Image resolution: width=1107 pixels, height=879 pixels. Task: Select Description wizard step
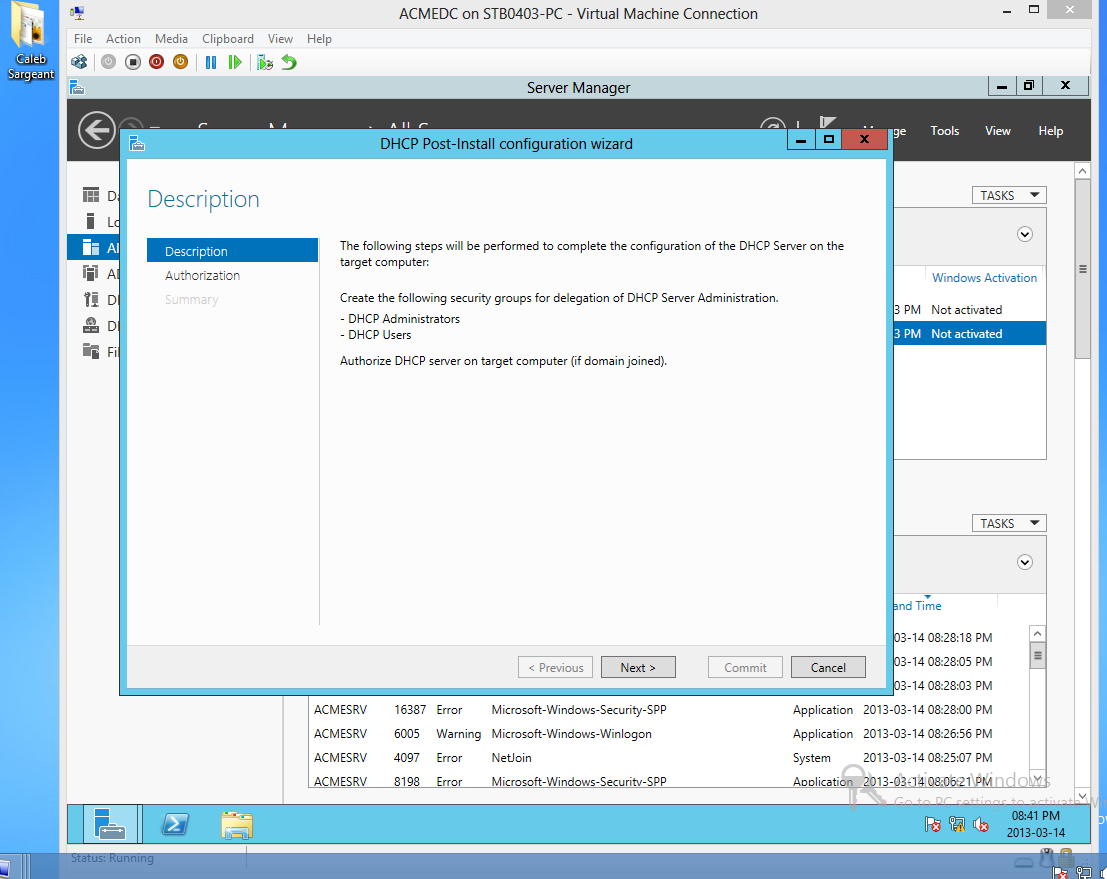click(232, 251)
